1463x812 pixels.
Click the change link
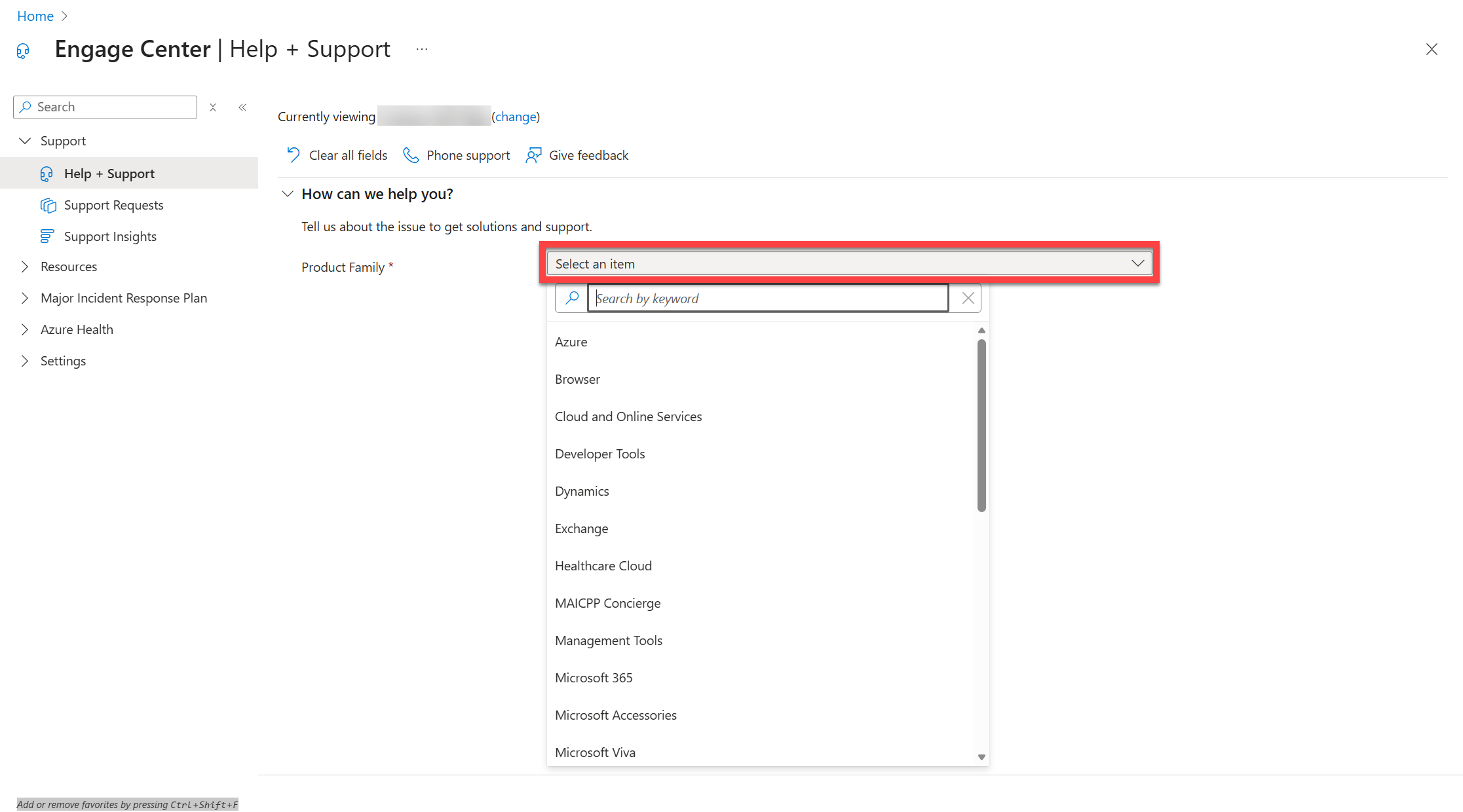(x=516, y=117)
